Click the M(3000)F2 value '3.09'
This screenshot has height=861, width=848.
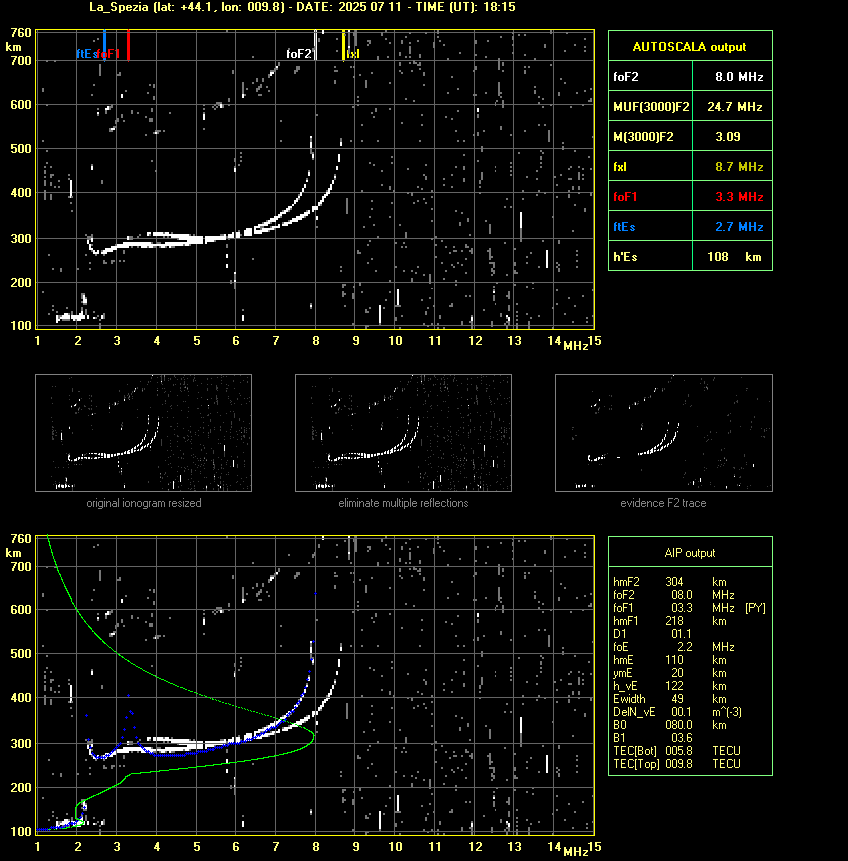[x=728, y=137]
